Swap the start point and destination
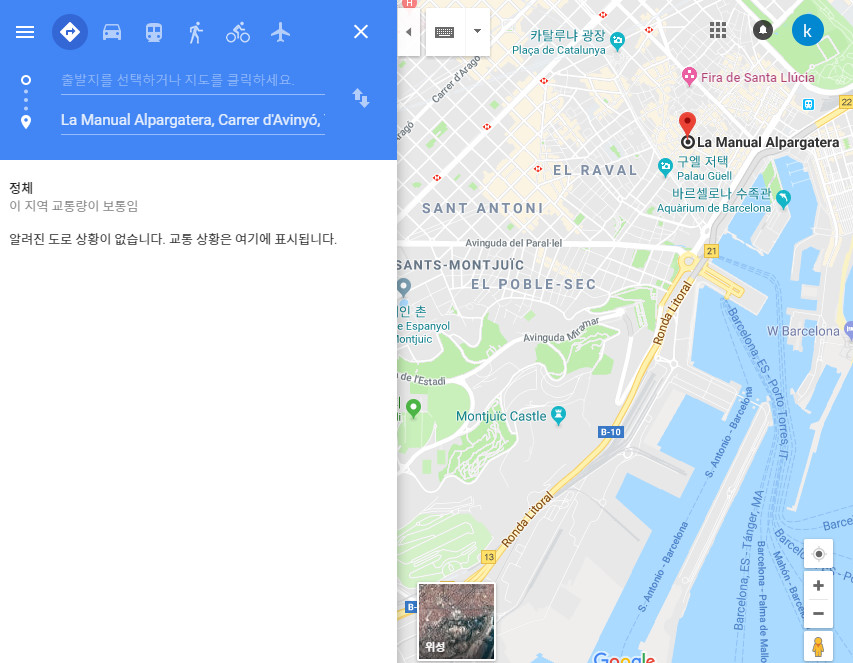This screenshot has width=853, height=663. (x=361, y=98)
